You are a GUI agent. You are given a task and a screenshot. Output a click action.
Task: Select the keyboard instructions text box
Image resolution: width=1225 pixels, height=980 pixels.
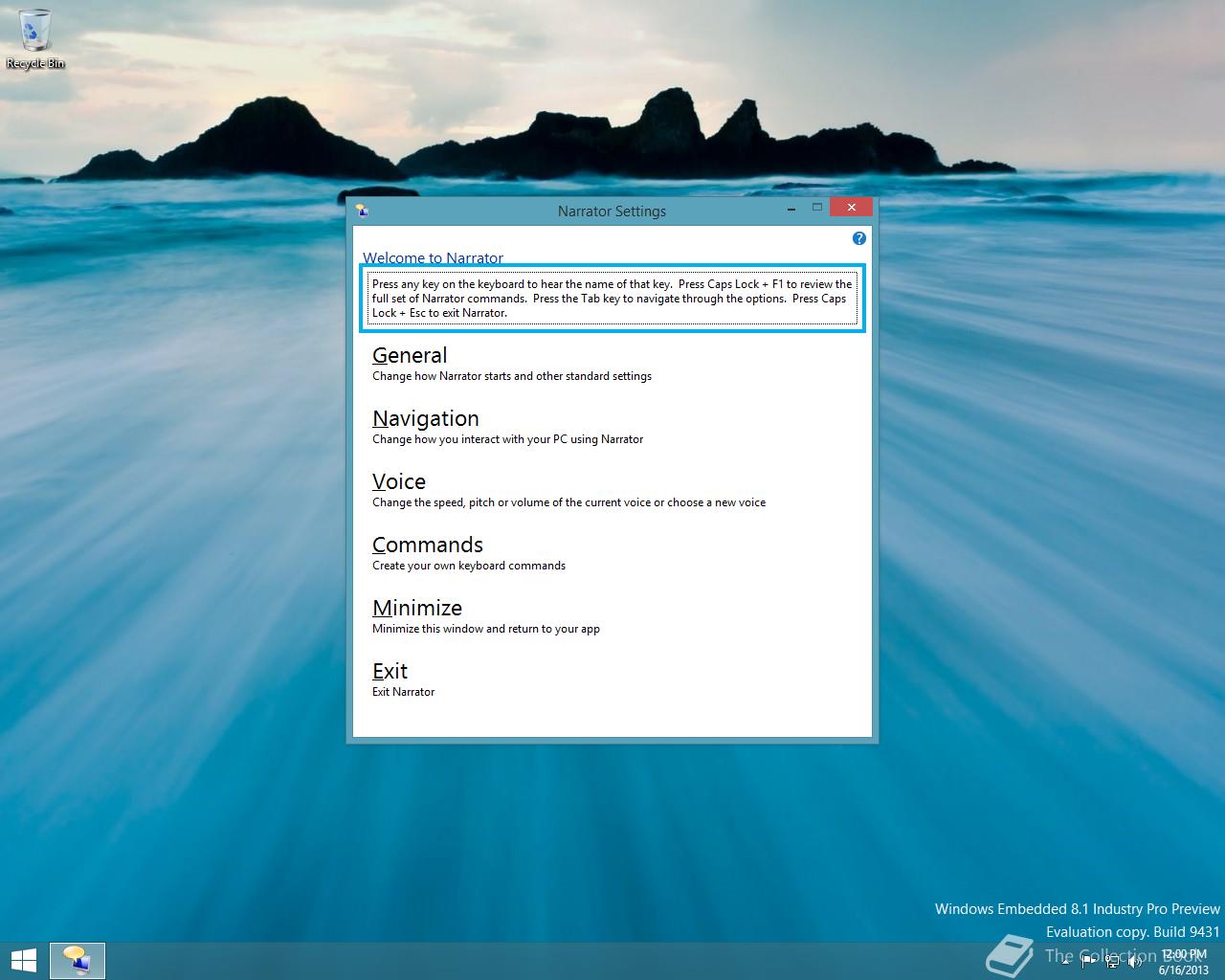click(x=612, y=299)
